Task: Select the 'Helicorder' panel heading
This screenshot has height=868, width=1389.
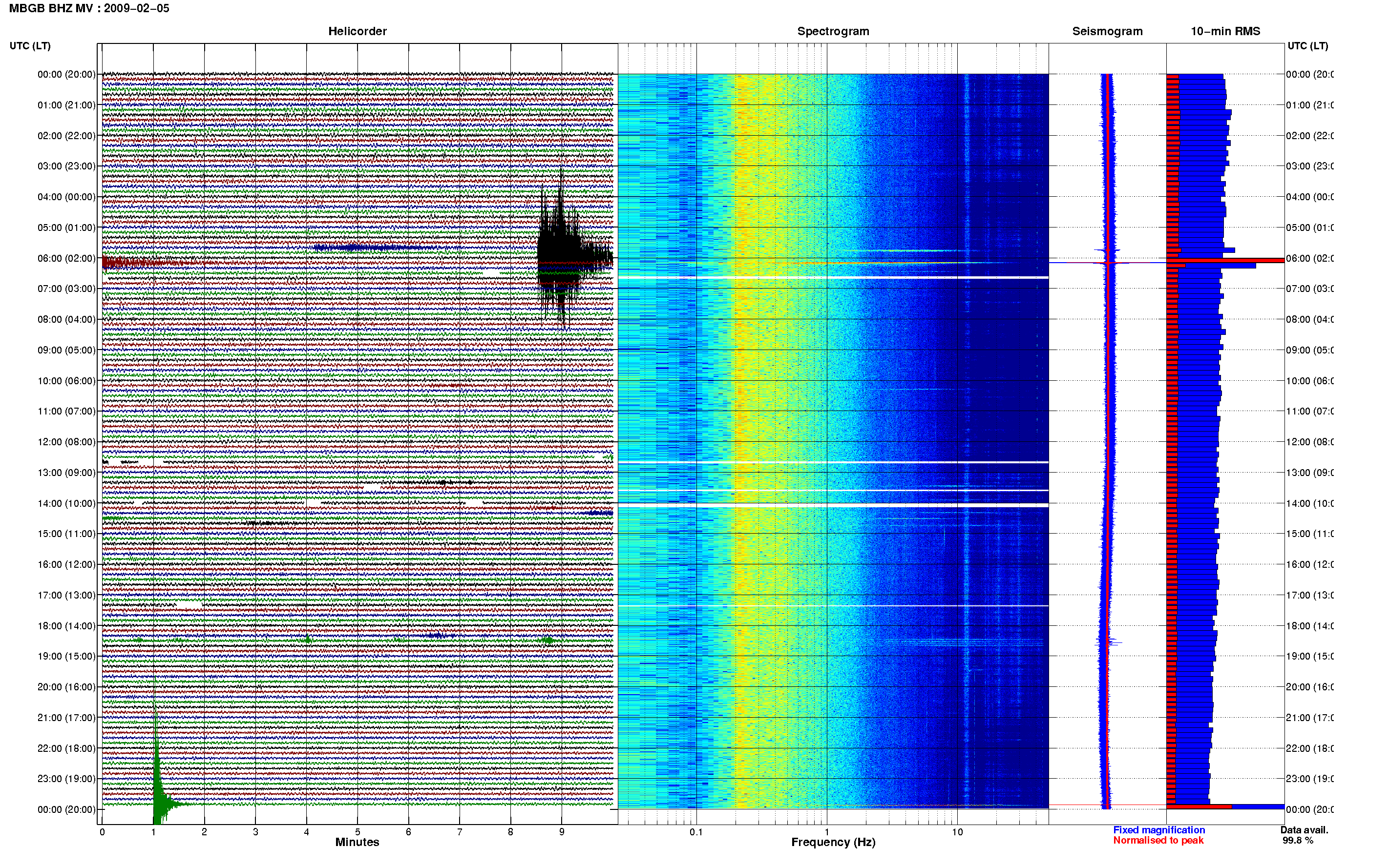Action: click(357, 31)
